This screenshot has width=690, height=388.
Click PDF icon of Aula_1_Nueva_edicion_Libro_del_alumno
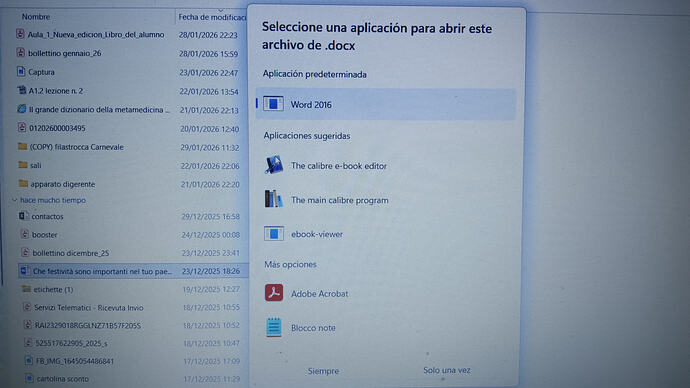point(20,34)
